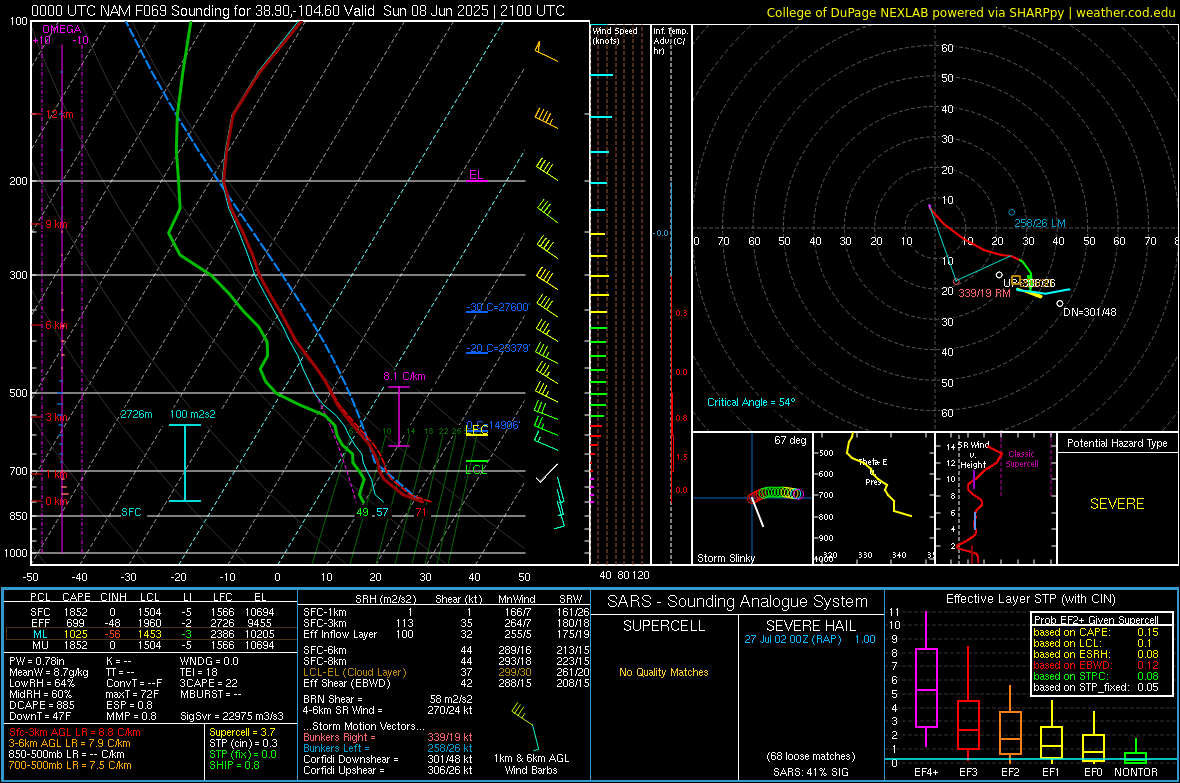Click the Bunkers Right = 339/19 kt line
1180x783 pixels.
pos(388,737)
